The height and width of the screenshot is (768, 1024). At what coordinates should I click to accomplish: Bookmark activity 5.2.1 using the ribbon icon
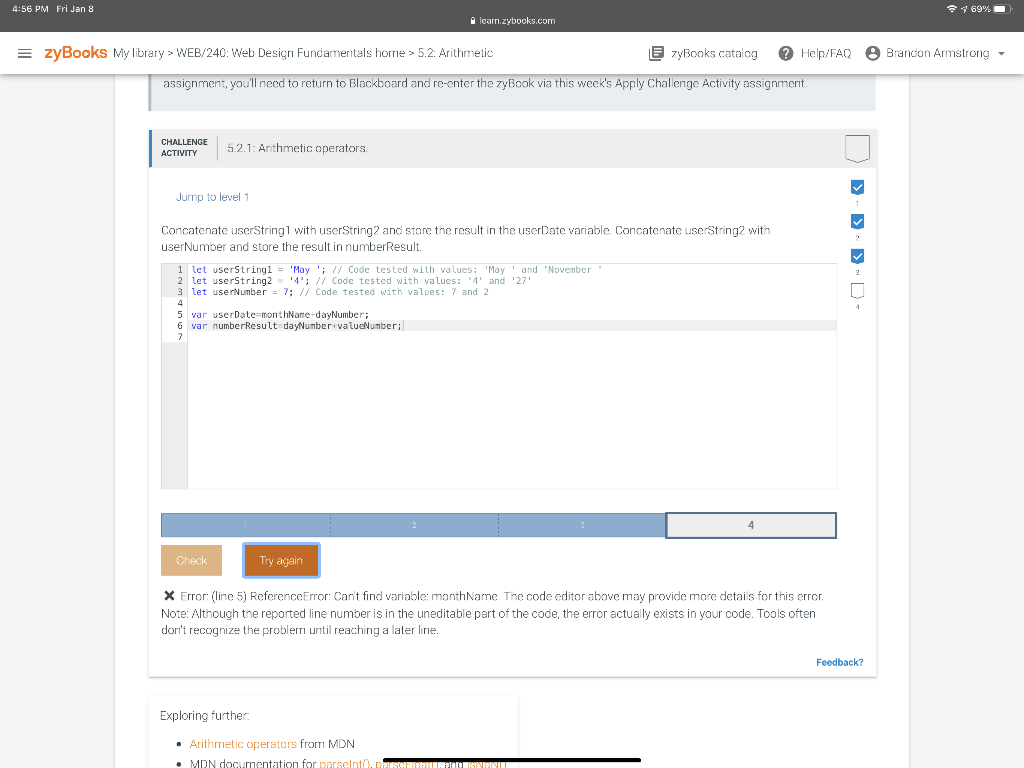click(x=857, y=147)
